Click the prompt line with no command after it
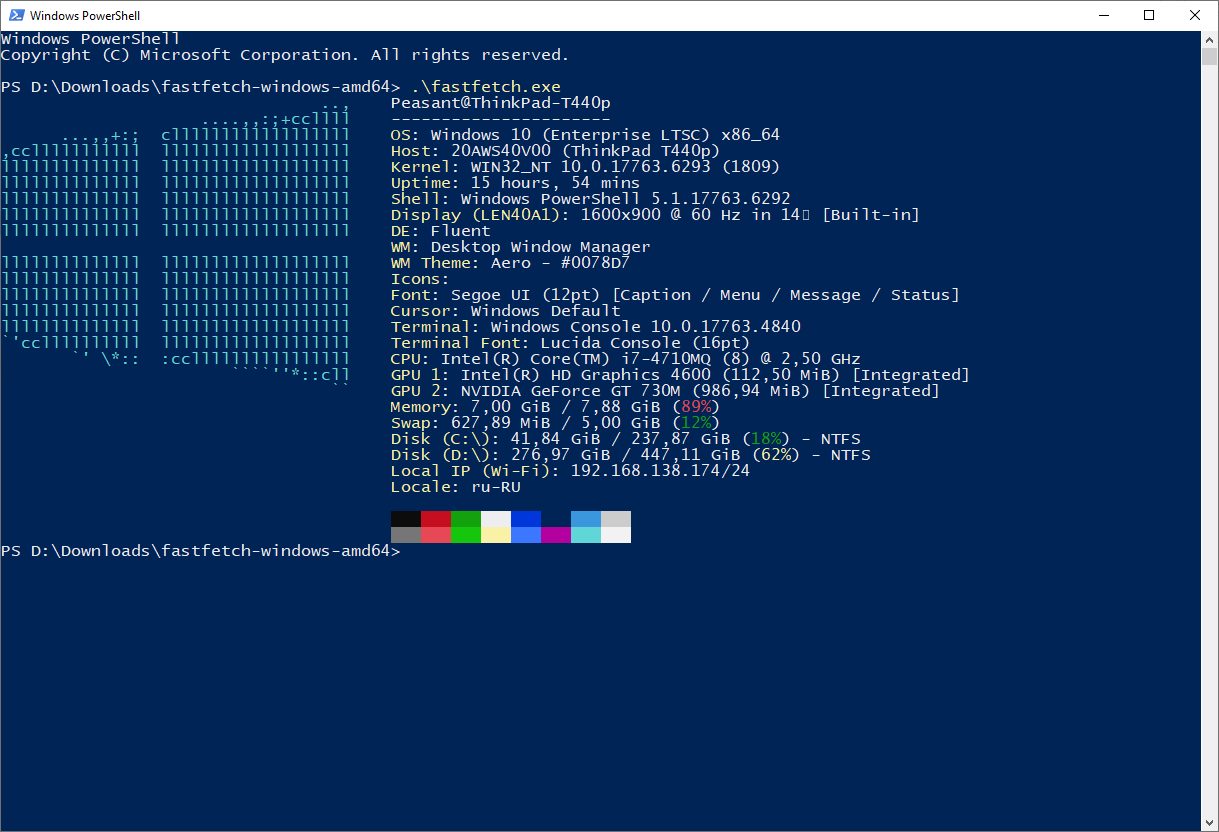This screenshot has height=832, width=1219. [x=201, y=551]
